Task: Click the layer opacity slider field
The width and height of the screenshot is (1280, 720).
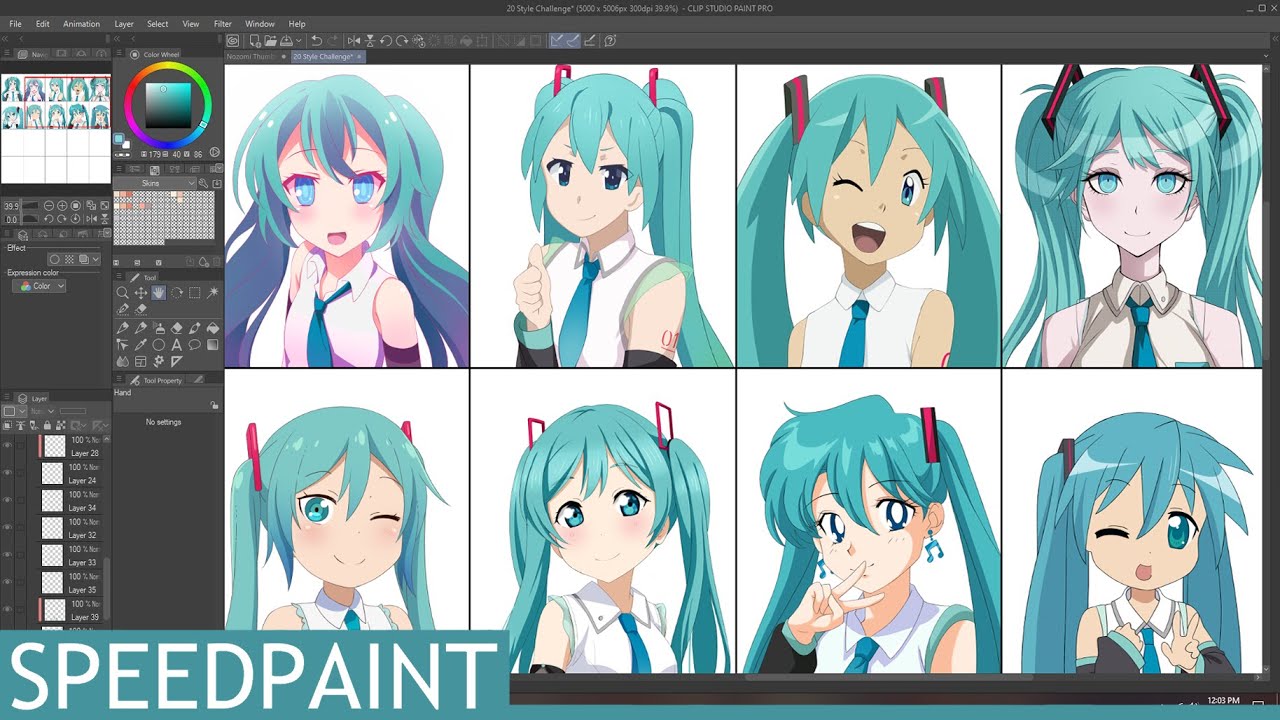Action: click(73, 411)
